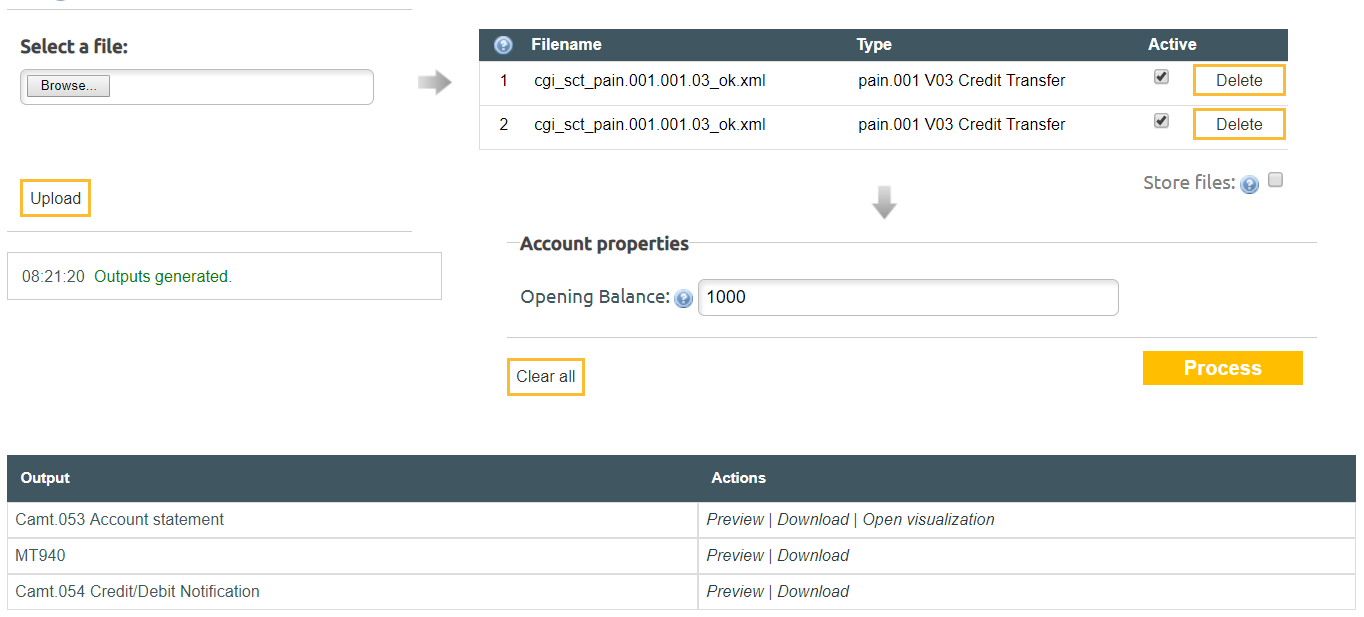Preview the Camt.053 Account statement
Viewport: 1364px width, 617px height.
(x=735, y=520)
